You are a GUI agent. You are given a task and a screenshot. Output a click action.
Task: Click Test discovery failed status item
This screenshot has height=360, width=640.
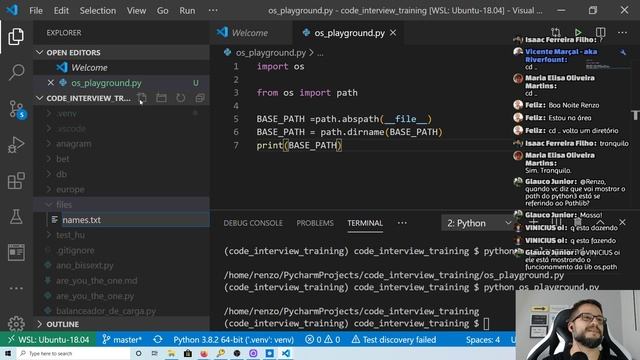pyautogui.click(x=394, y=340)
